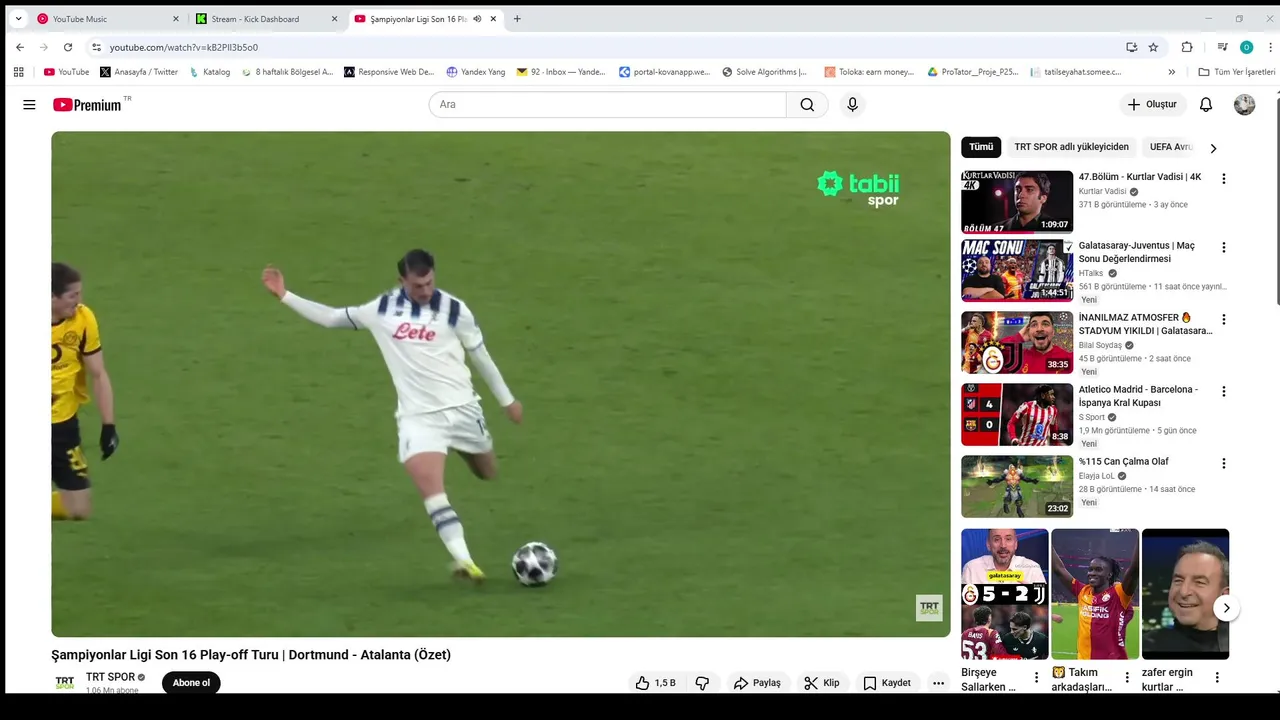
Task: Open Tüm Yer İşaretleri folder
Action: point(1237,72)
